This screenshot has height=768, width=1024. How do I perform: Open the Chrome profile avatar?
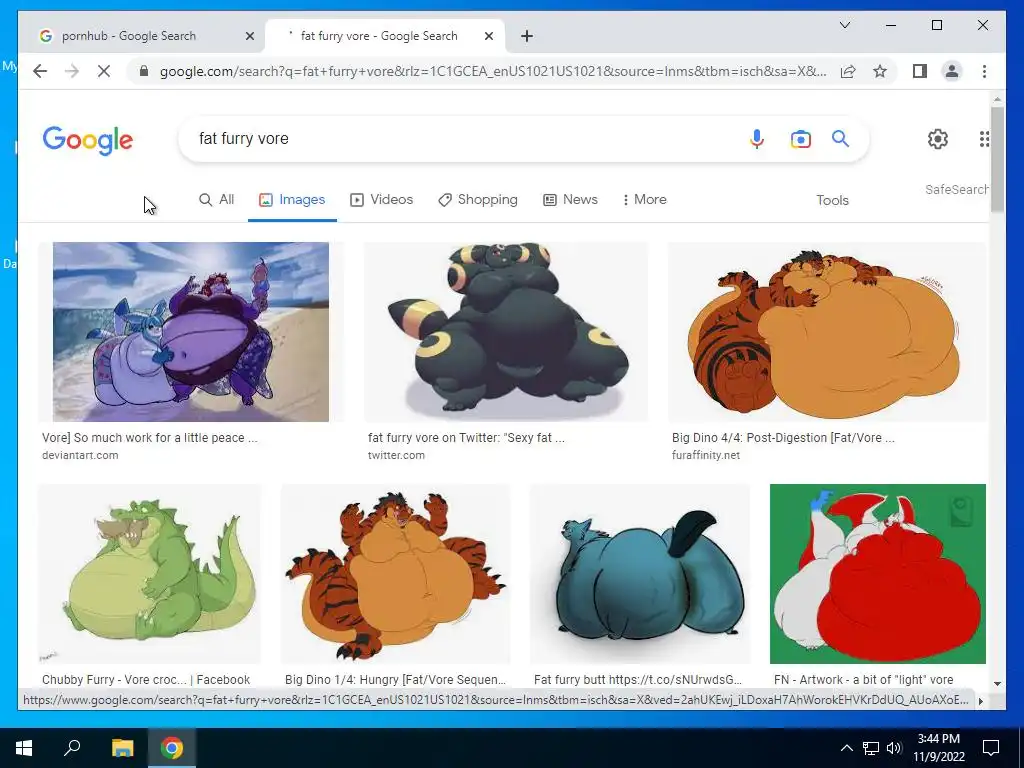coord(952,71)
